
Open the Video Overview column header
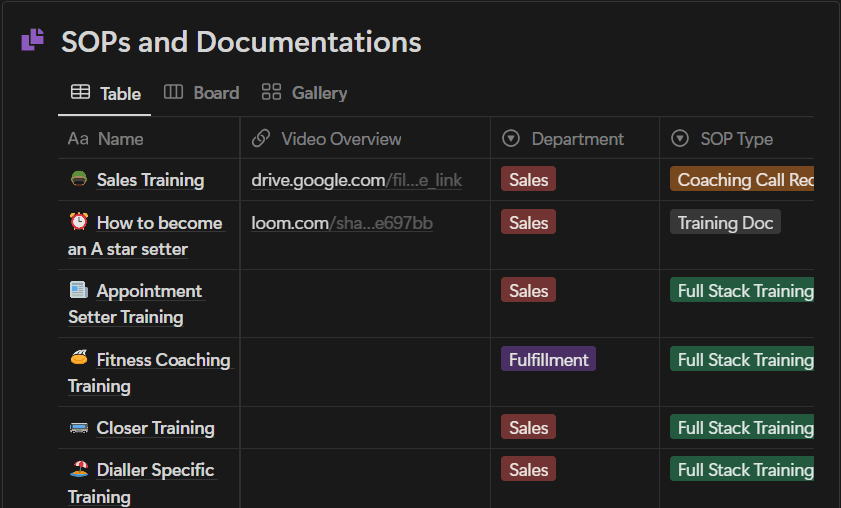tap(365, 139)
